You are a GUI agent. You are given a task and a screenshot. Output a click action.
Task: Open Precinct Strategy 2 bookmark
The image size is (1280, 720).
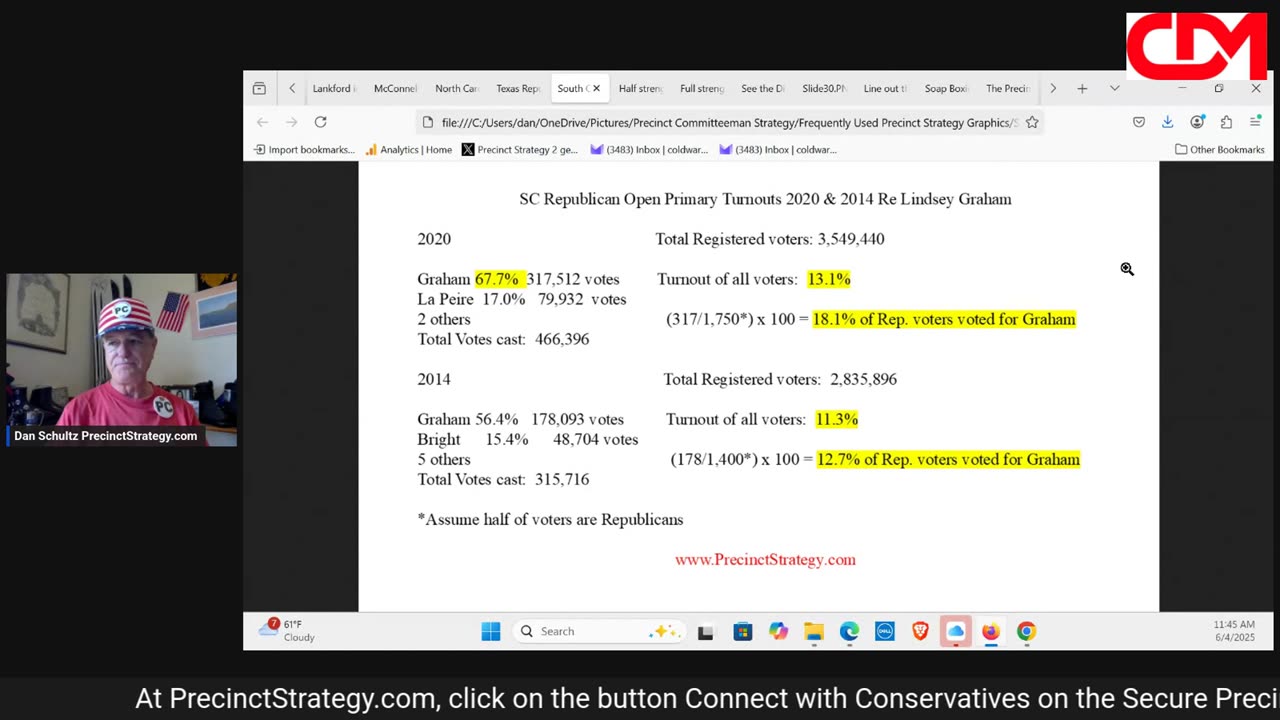(519, 150)
